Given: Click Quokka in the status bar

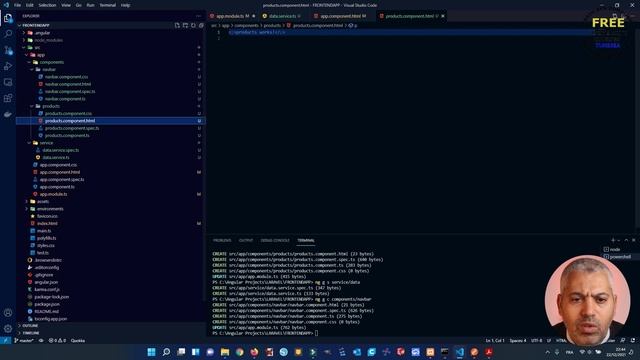Looking at the screenshot, I should pos(78,340).
